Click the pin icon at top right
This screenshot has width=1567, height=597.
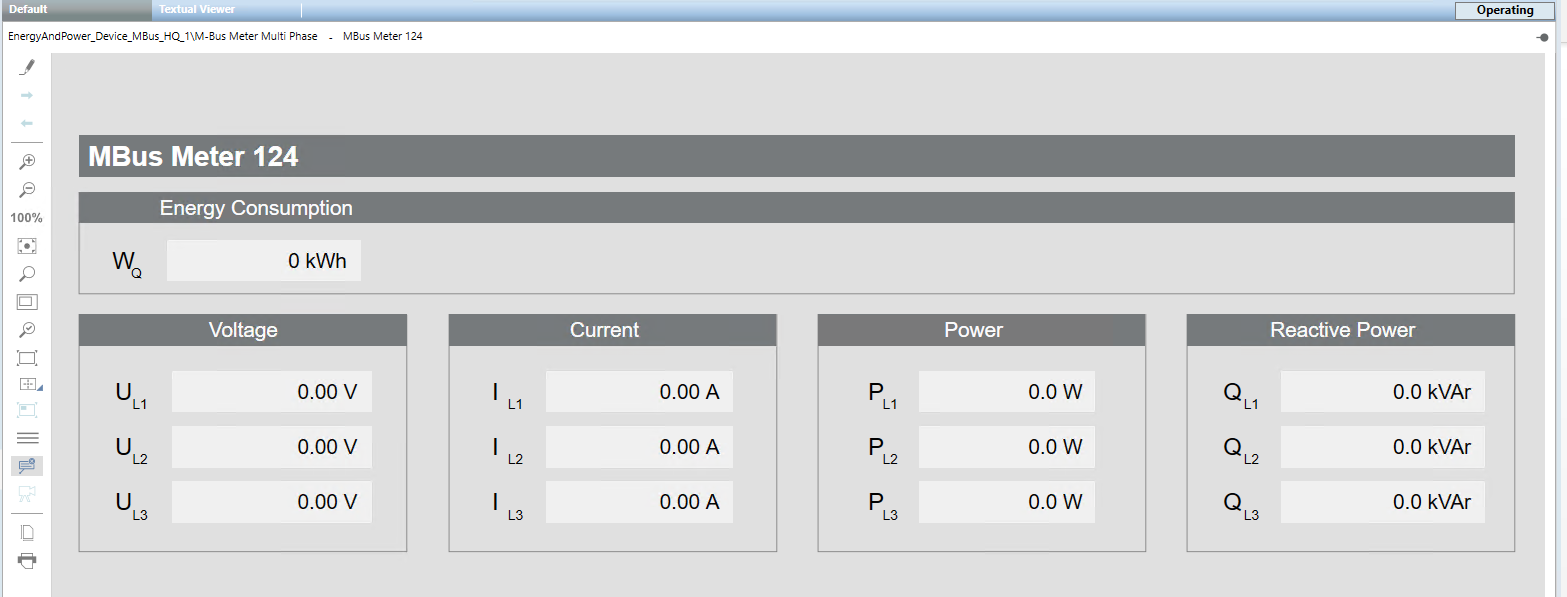1543,37
